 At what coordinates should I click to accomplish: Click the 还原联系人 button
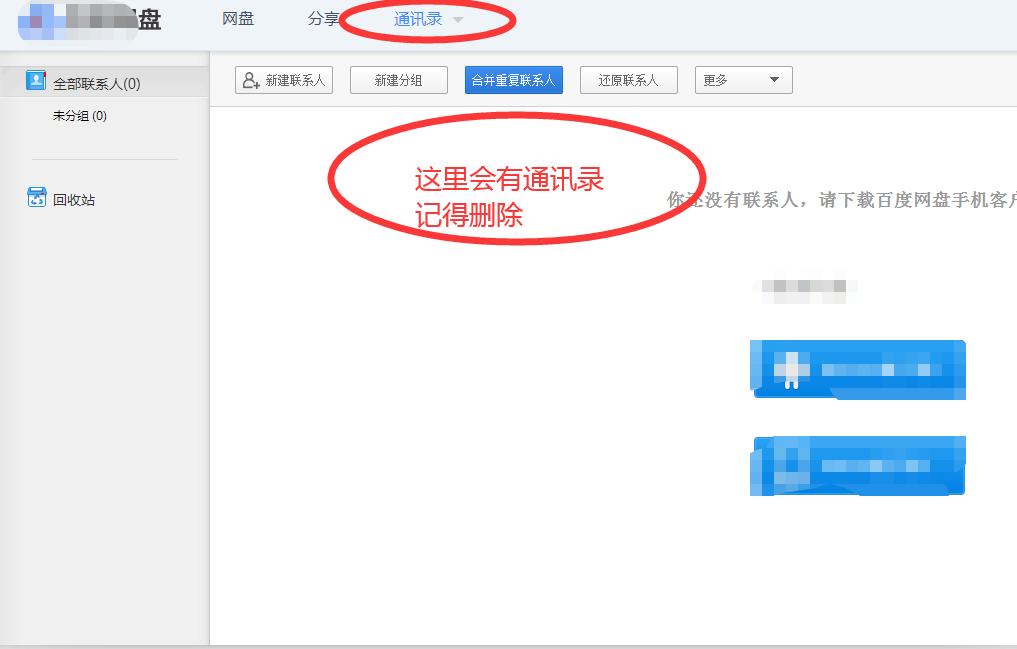pos(628,80)
